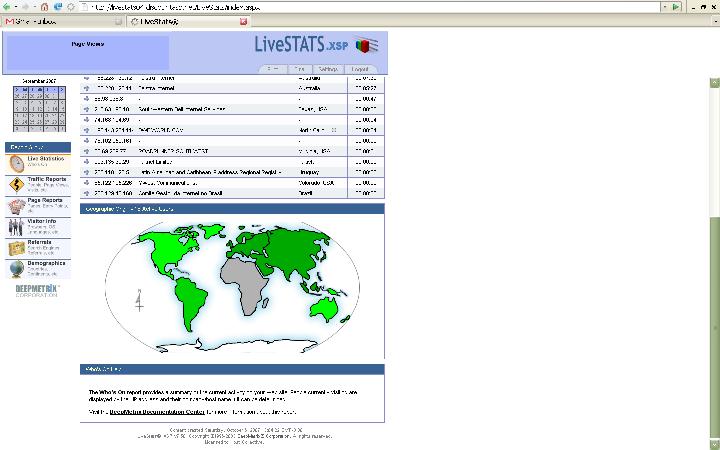Click the Visitor Info people icon

[16, 227]
